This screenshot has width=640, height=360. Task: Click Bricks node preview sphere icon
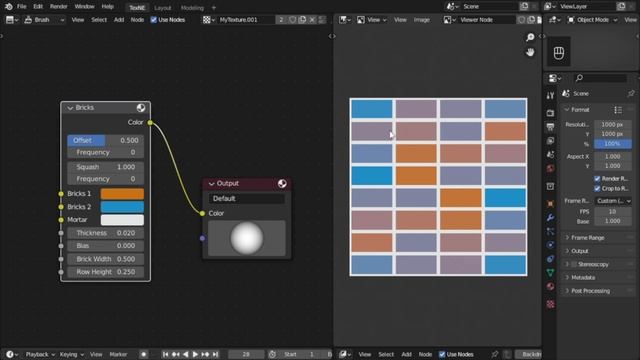[141, 108]
